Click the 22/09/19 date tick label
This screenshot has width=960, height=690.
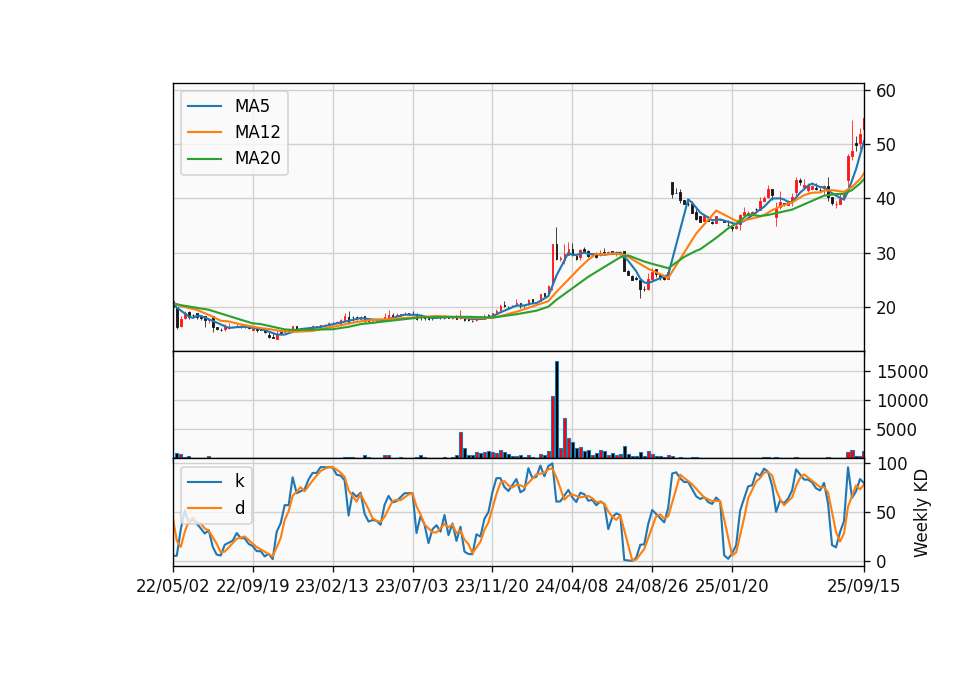[253, 586]
